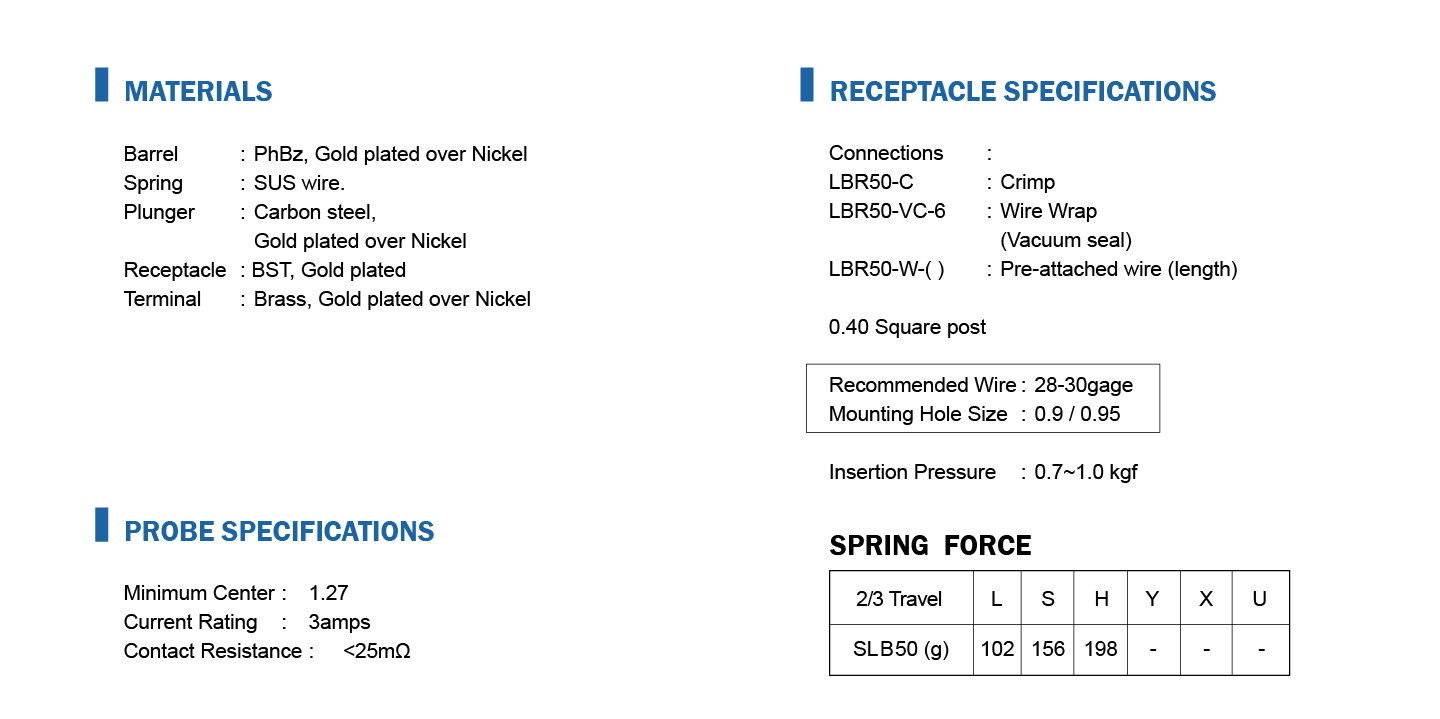Click the U column header cell
Screen dimensions: 1440x719
coord(1260,599)
